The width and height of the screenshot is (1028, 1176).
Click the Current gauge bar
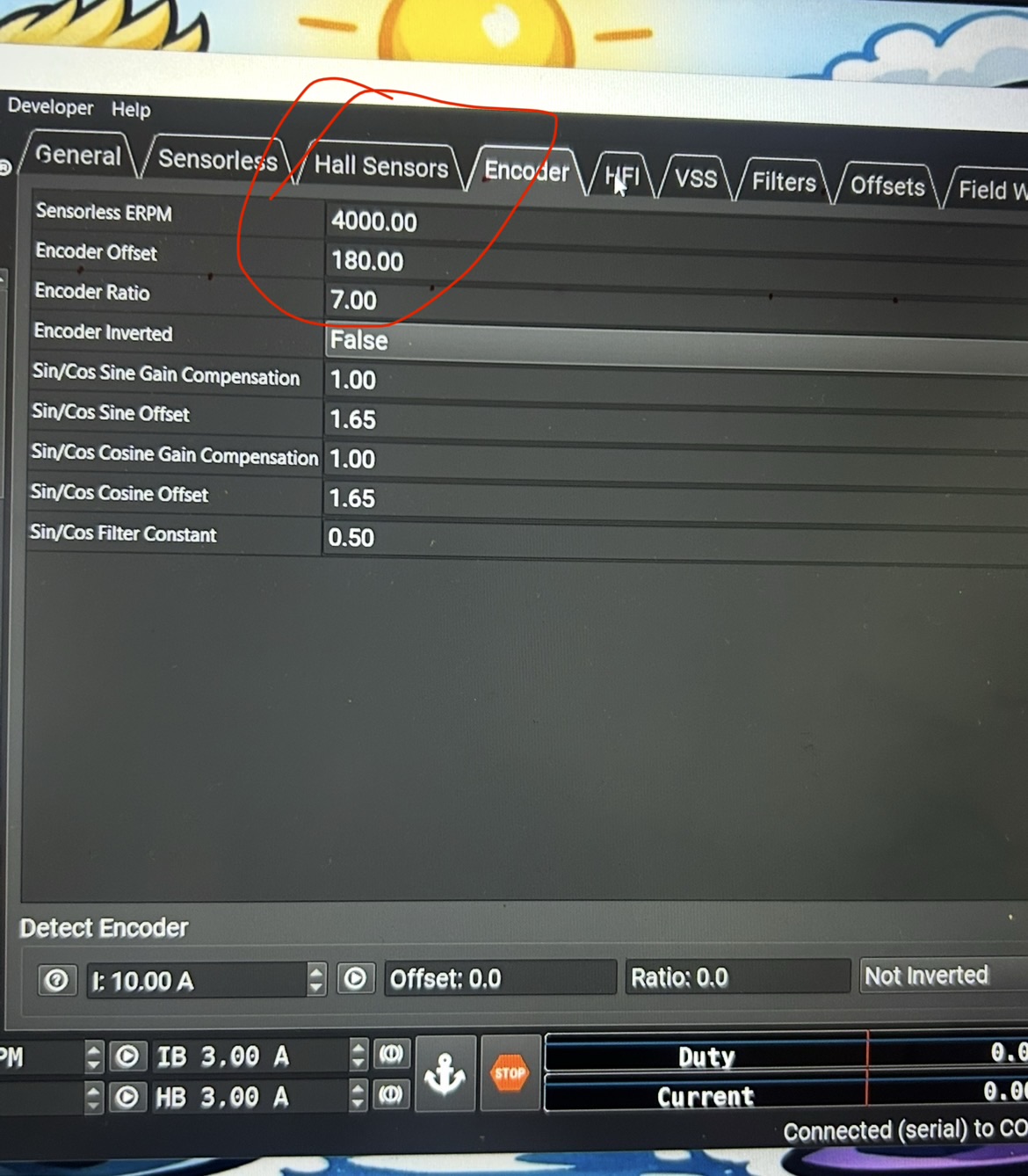click(x=786, y=1093)
